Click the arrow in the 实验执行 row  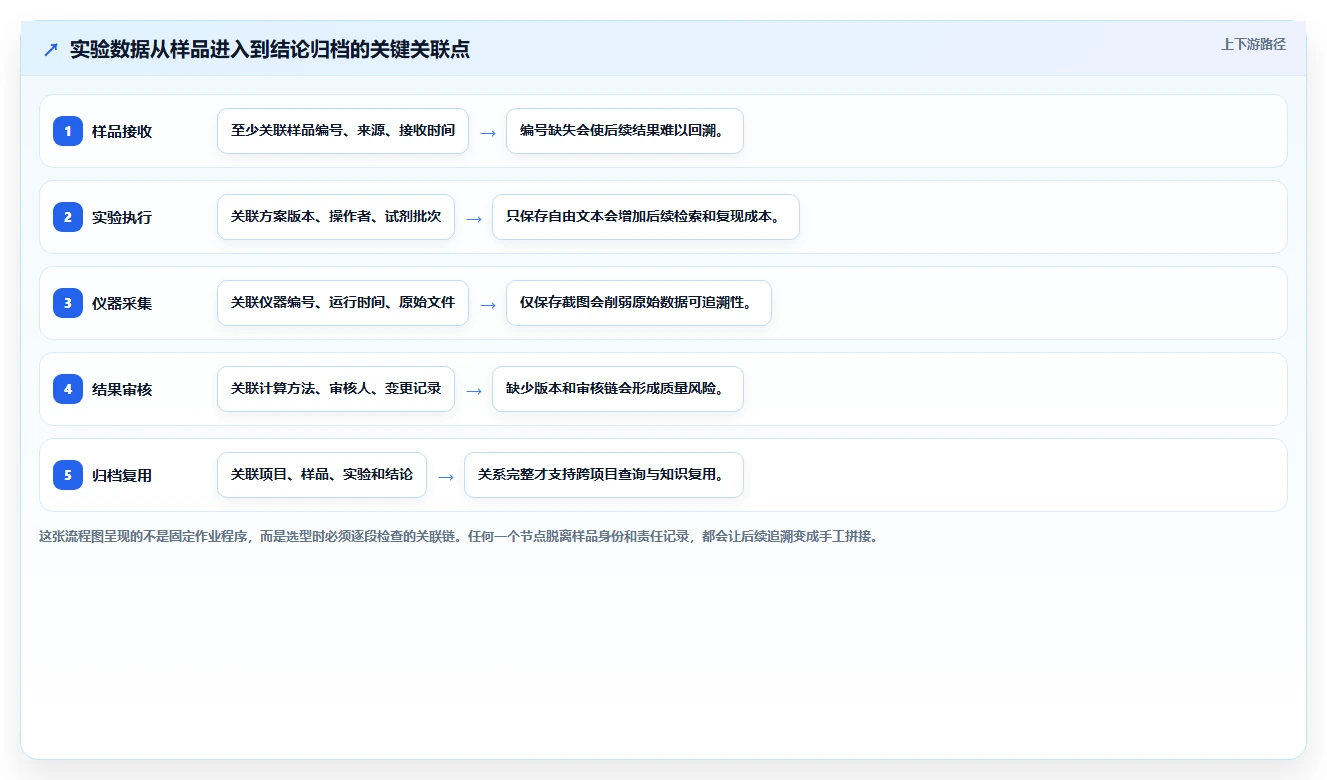pyautogui.click(x=474, y=218)
